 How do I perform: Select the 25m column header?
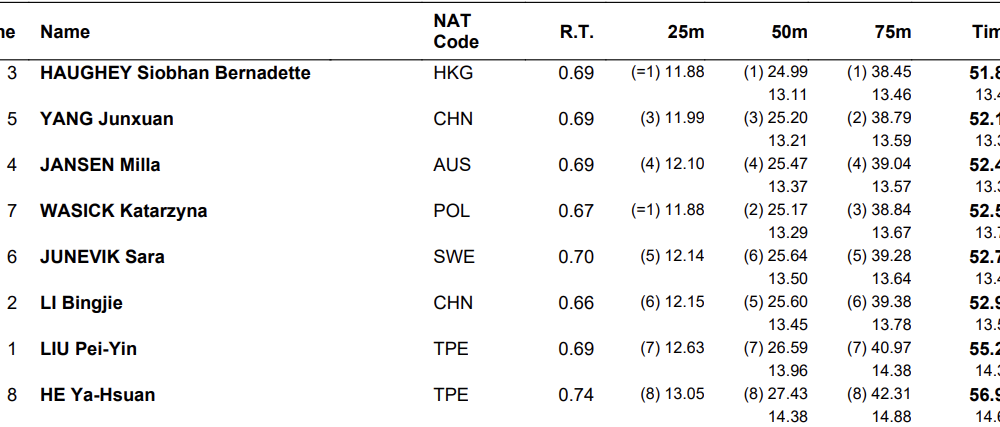685,32
